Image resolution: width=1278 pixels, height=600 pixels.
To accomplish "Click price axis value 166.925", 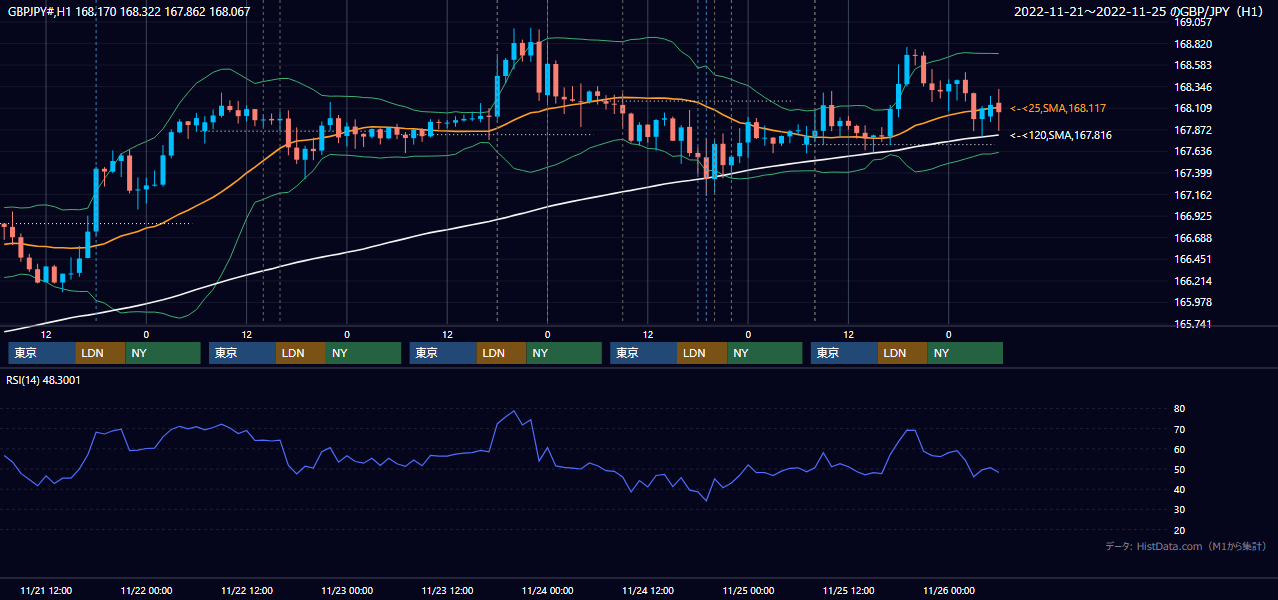I will 1193,216.
